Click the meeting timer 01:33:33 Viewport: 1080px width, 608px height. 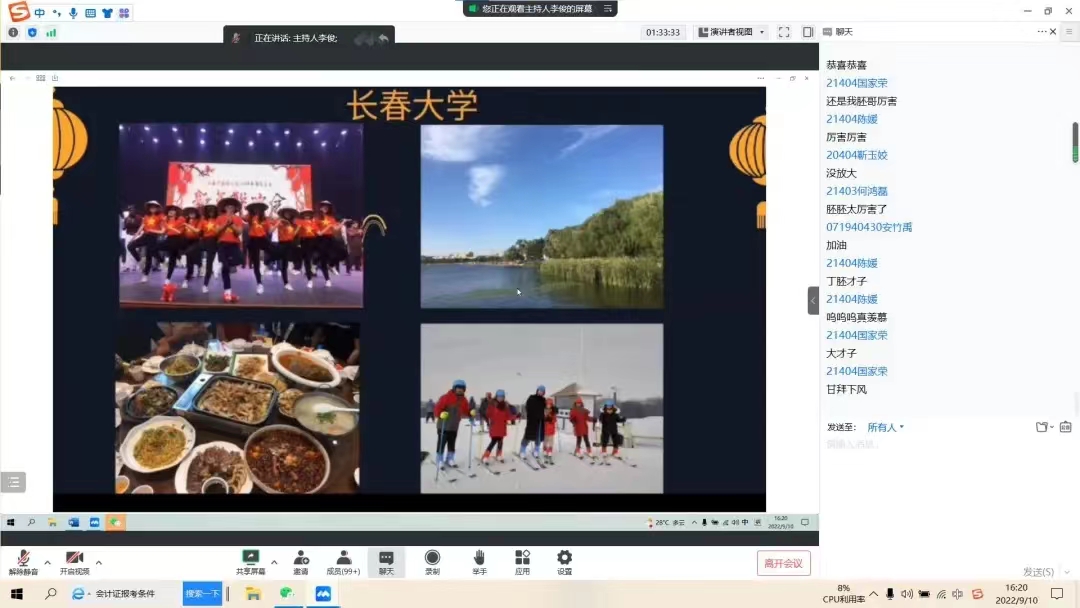[663, 32]
